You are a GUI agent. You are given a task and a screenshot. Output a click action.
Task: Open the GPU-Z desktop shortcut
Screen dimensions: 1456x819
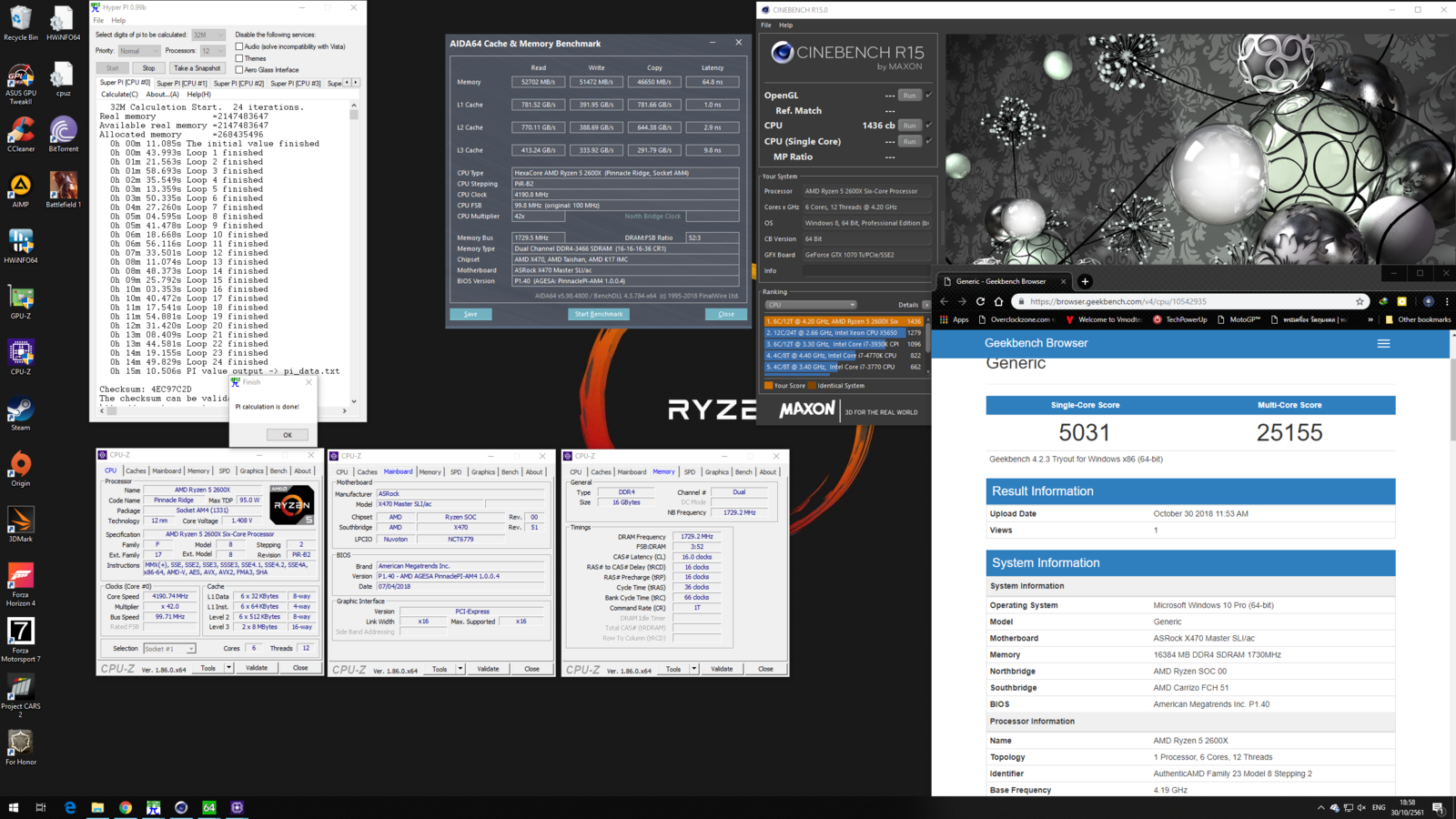20,302
